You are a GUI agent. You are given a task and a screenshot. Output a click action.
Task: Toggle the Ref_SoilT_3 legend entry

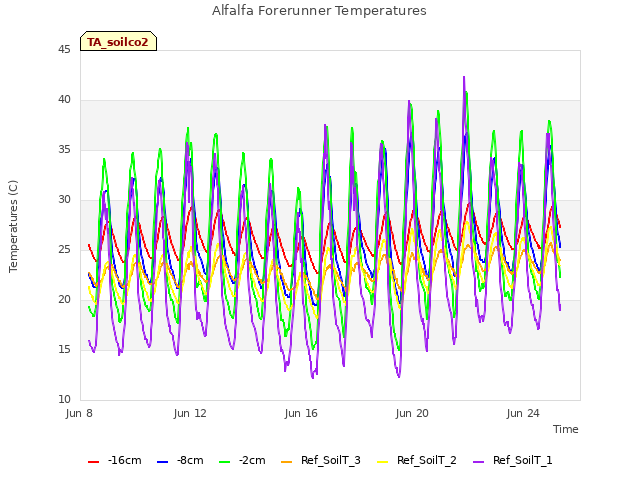(321, 461)
